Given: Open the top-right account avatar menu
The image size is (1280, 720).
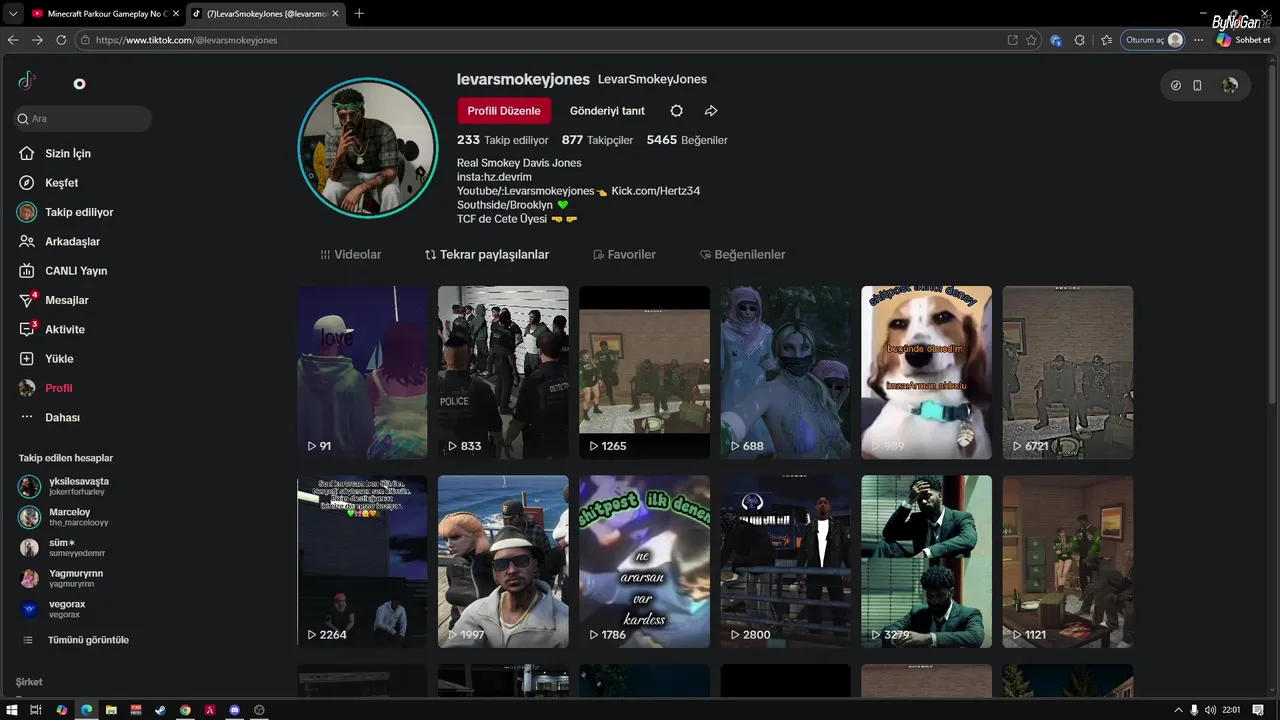Looking at the screenshot, I should [1230, 86].
